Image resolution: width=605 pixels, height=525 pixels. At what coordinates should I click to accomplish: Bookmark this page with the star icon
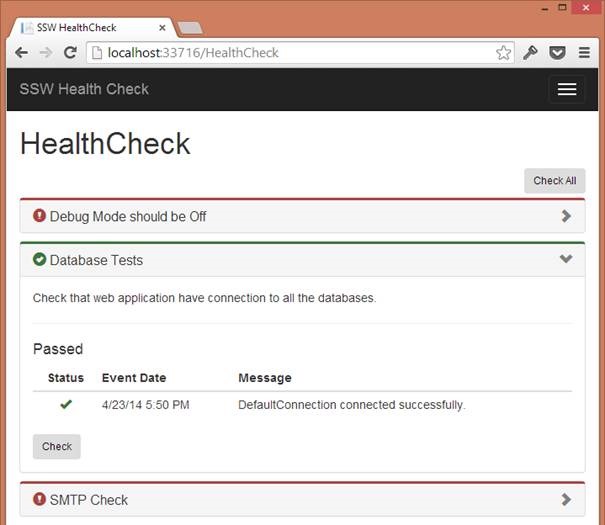tap(504, 53)
